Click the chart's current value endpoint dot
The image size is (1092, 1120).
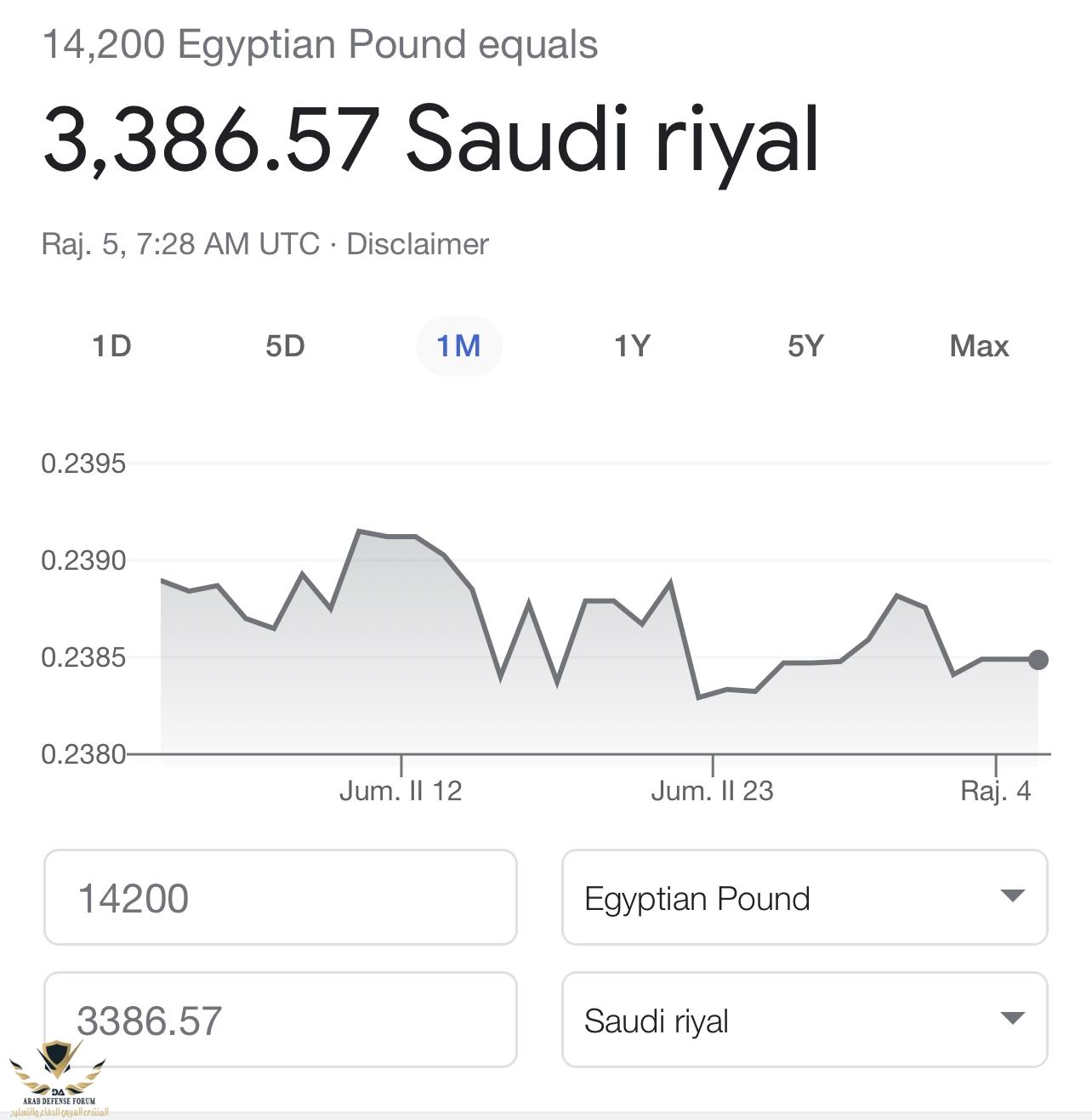coord(1038,659)
